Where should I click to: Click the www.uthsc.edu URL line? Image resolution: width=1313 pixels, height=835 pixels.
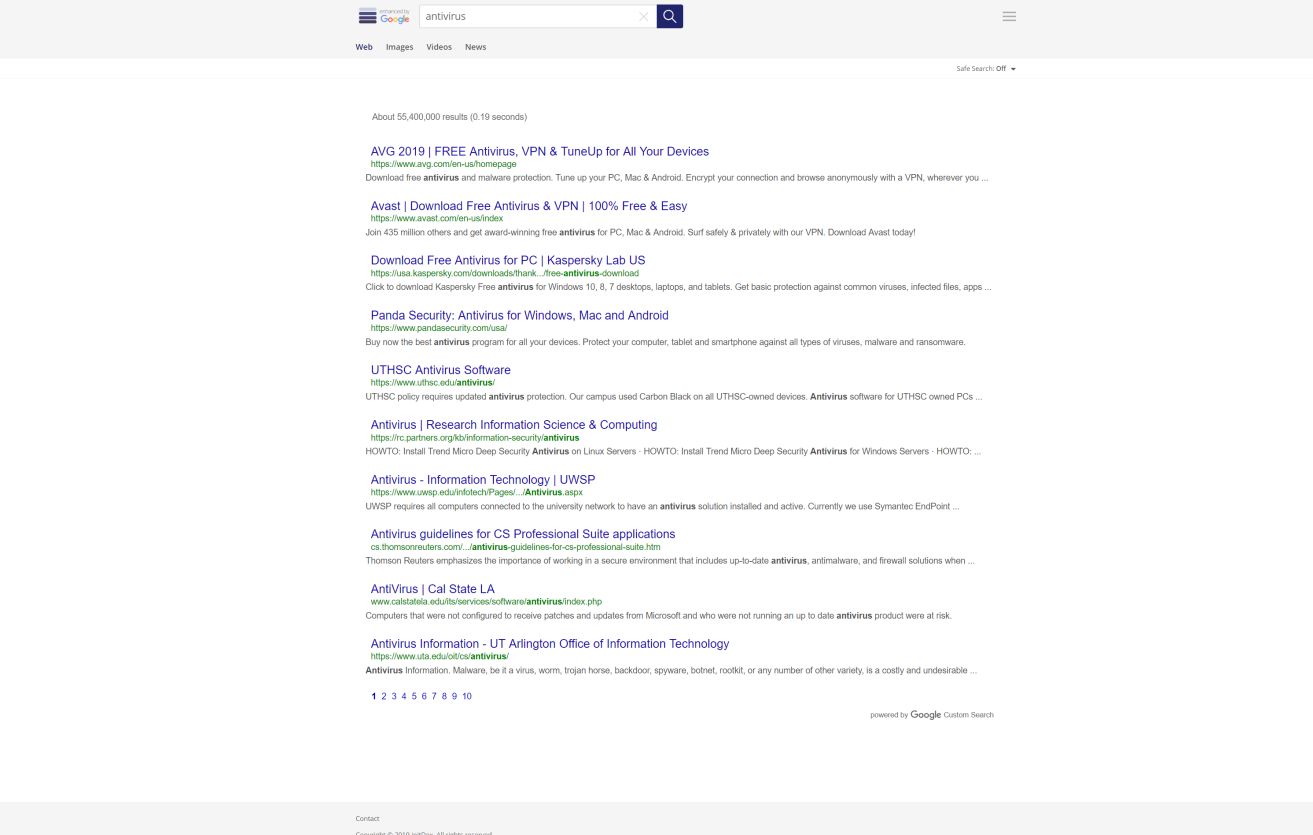(433, 382)
